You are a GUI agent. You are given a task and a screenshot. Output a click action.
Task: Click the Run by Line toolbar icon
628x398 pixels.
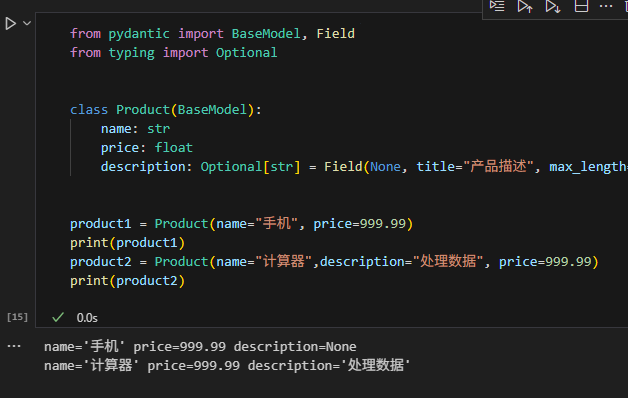(497, 6)
